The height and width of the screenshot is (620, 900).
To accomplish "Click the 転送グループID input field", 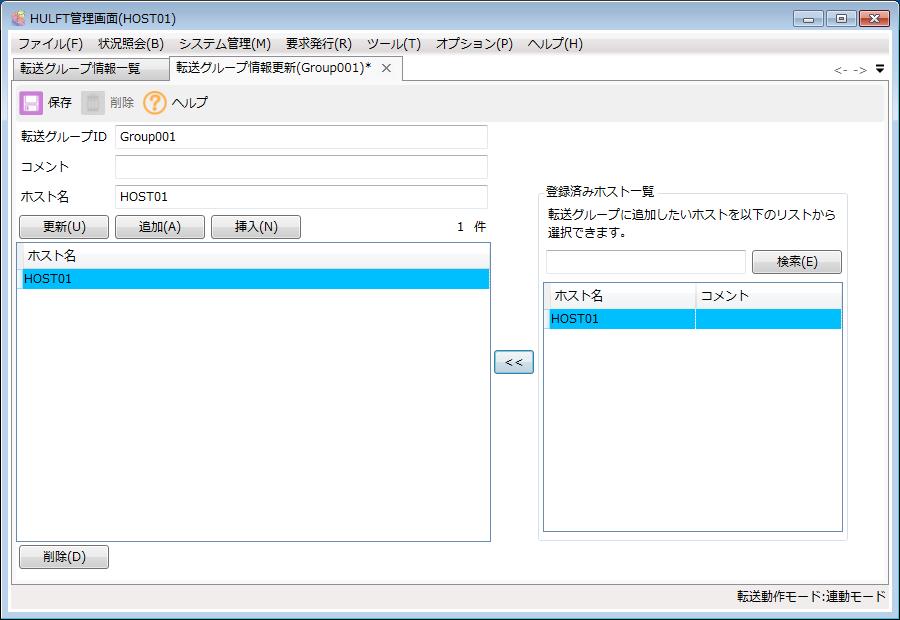I will [x=301, y=137].
